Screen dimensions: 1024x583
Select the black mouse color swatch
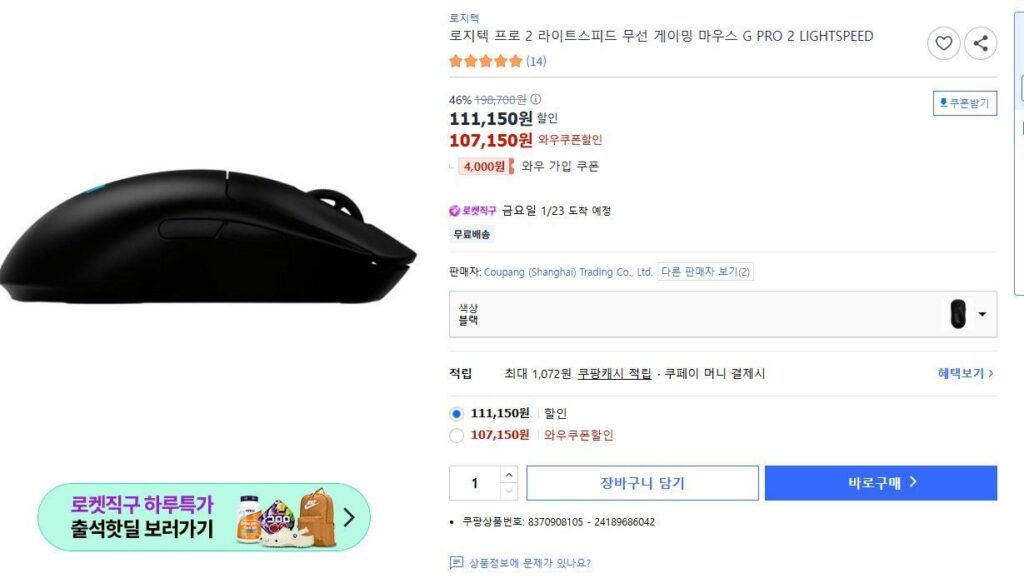click(x=956, y=315)
